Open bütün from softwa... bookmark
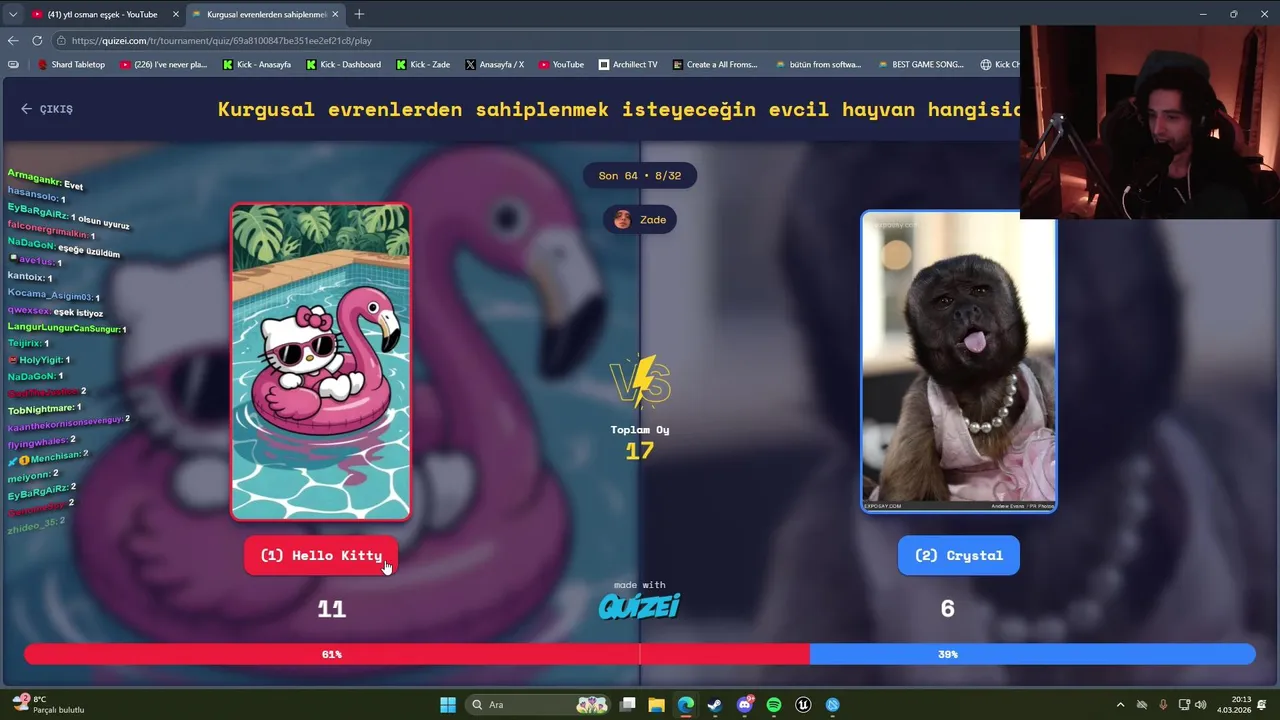The height and width of the screenshot is (720, 1280). [x=818, y=64]
